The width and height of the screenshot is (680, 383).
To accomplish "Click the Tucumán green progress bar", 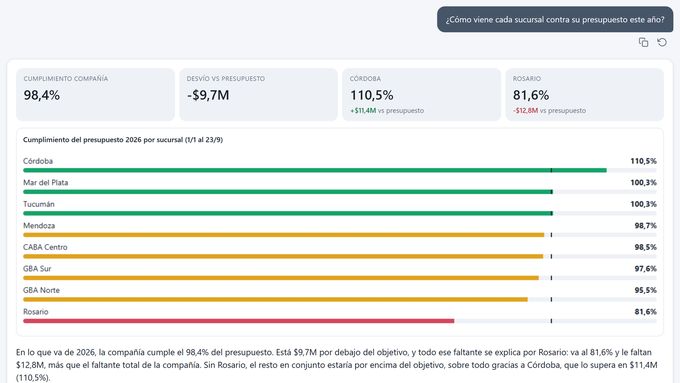I will tap(288, 213).
